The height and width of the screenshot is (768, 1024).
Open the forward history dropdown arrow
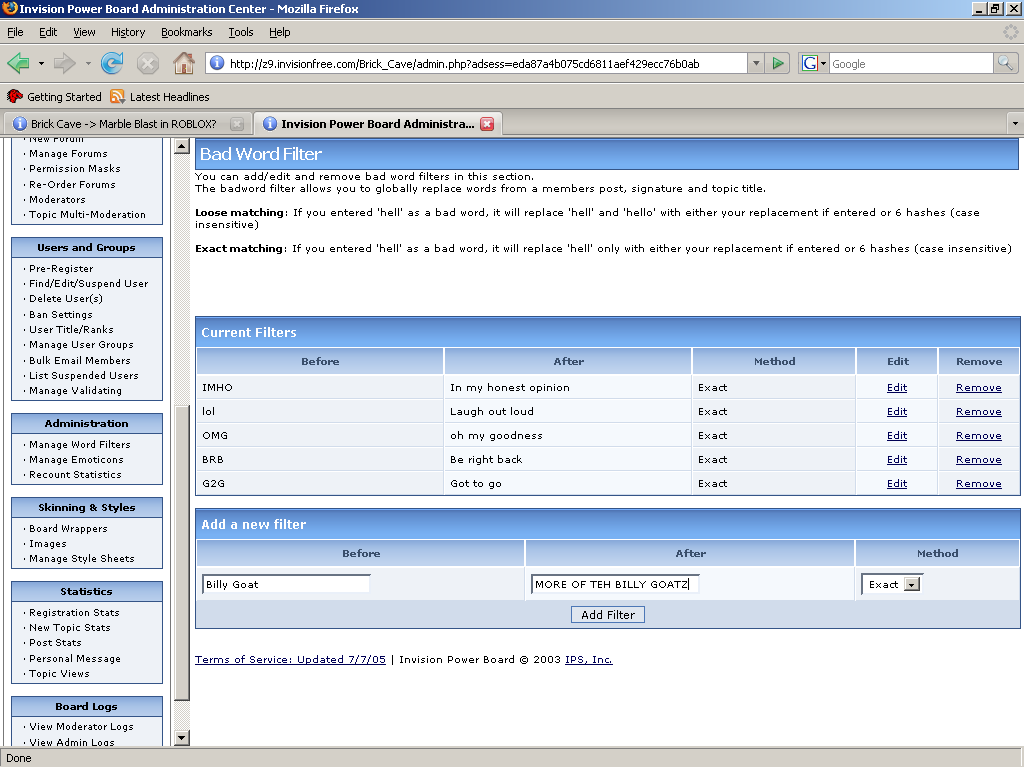88,63
